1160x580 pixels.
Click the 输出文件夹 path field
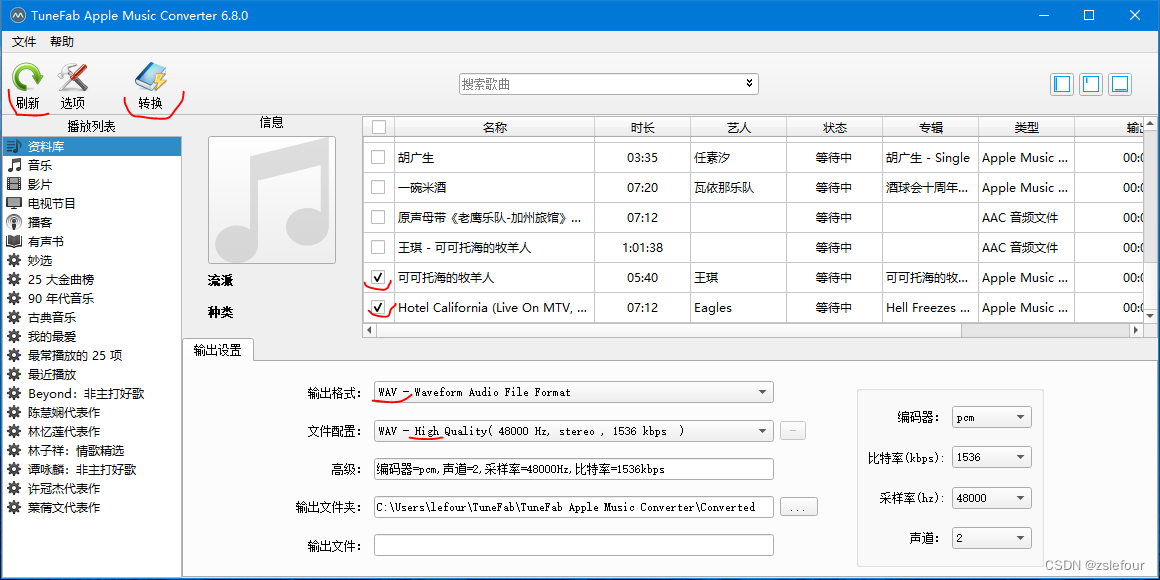pos(573,507)
